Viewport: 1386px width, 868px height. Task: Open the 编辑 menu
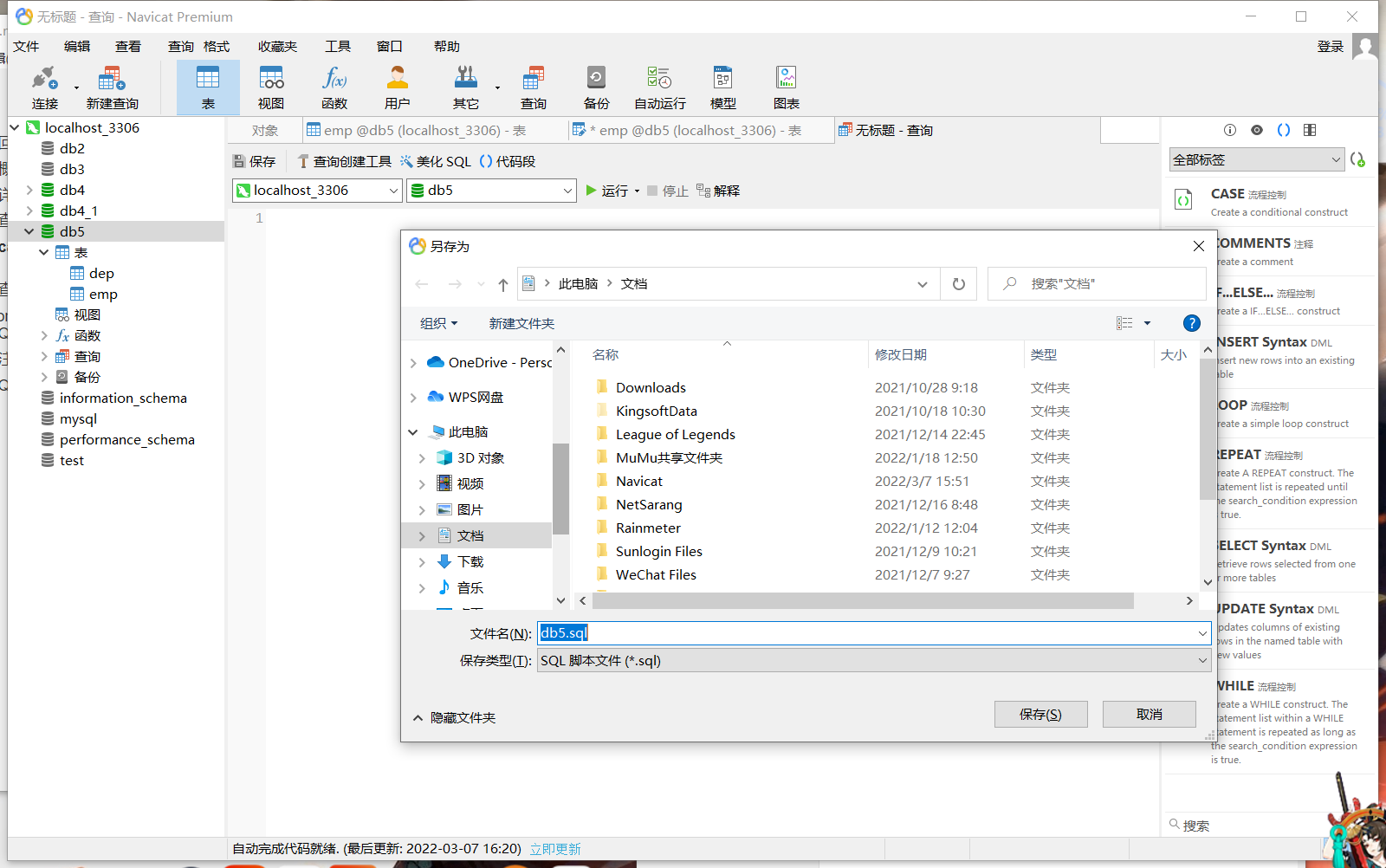click(x=77, y=47)
